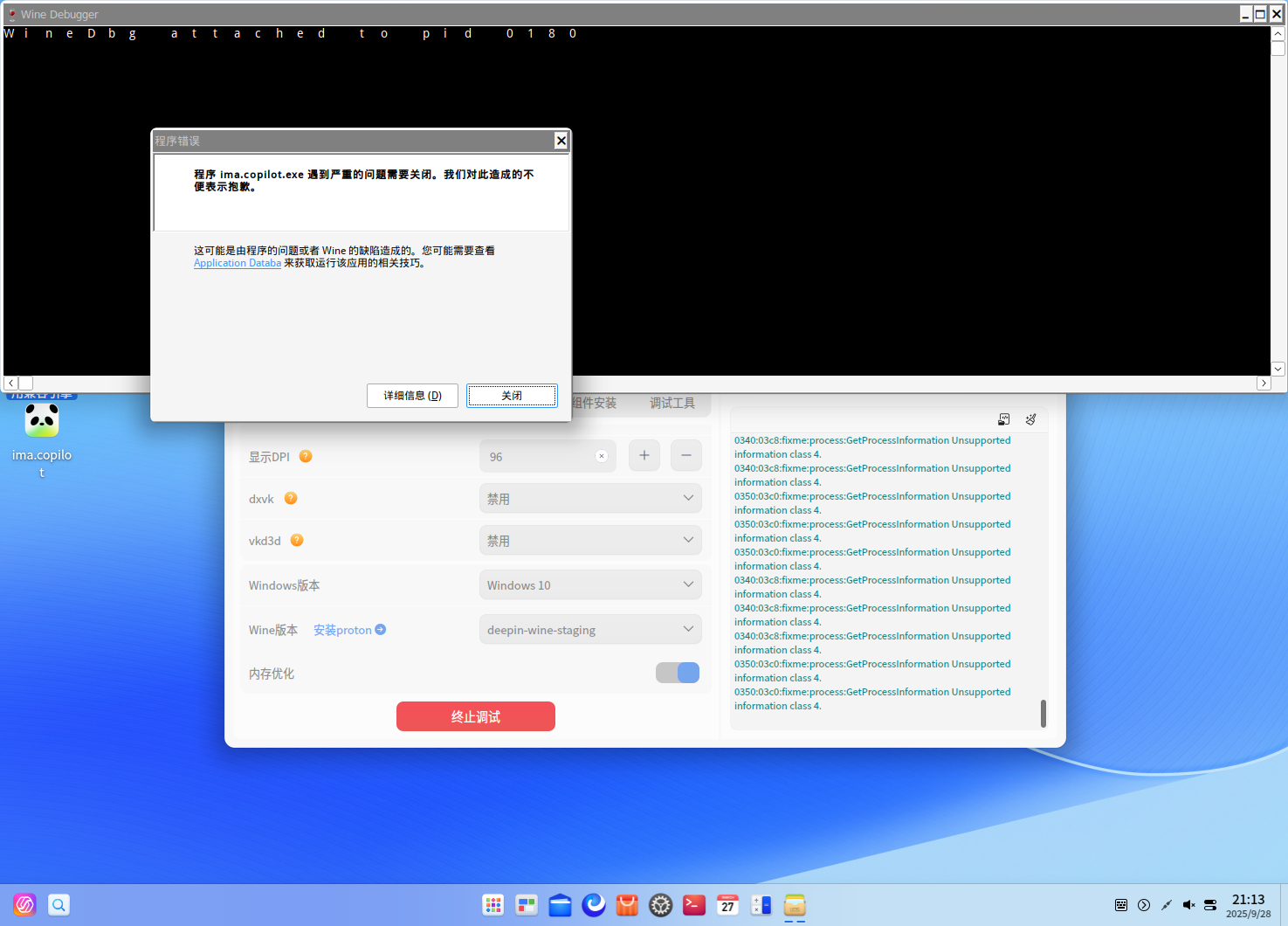Click the UOS archive app in dock

tap(795, 905)
